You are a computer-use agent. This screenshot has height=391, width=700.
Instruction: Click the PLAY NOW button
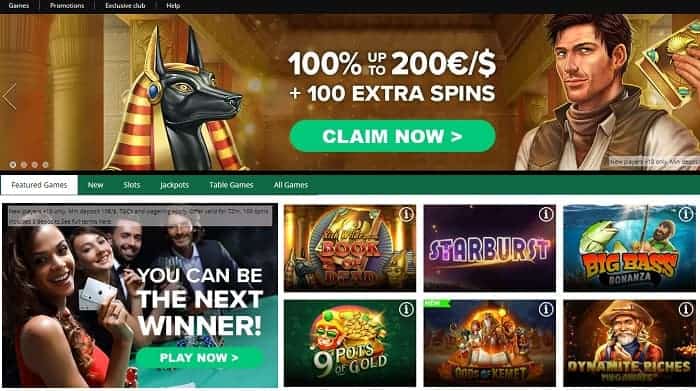click(199, 358)
